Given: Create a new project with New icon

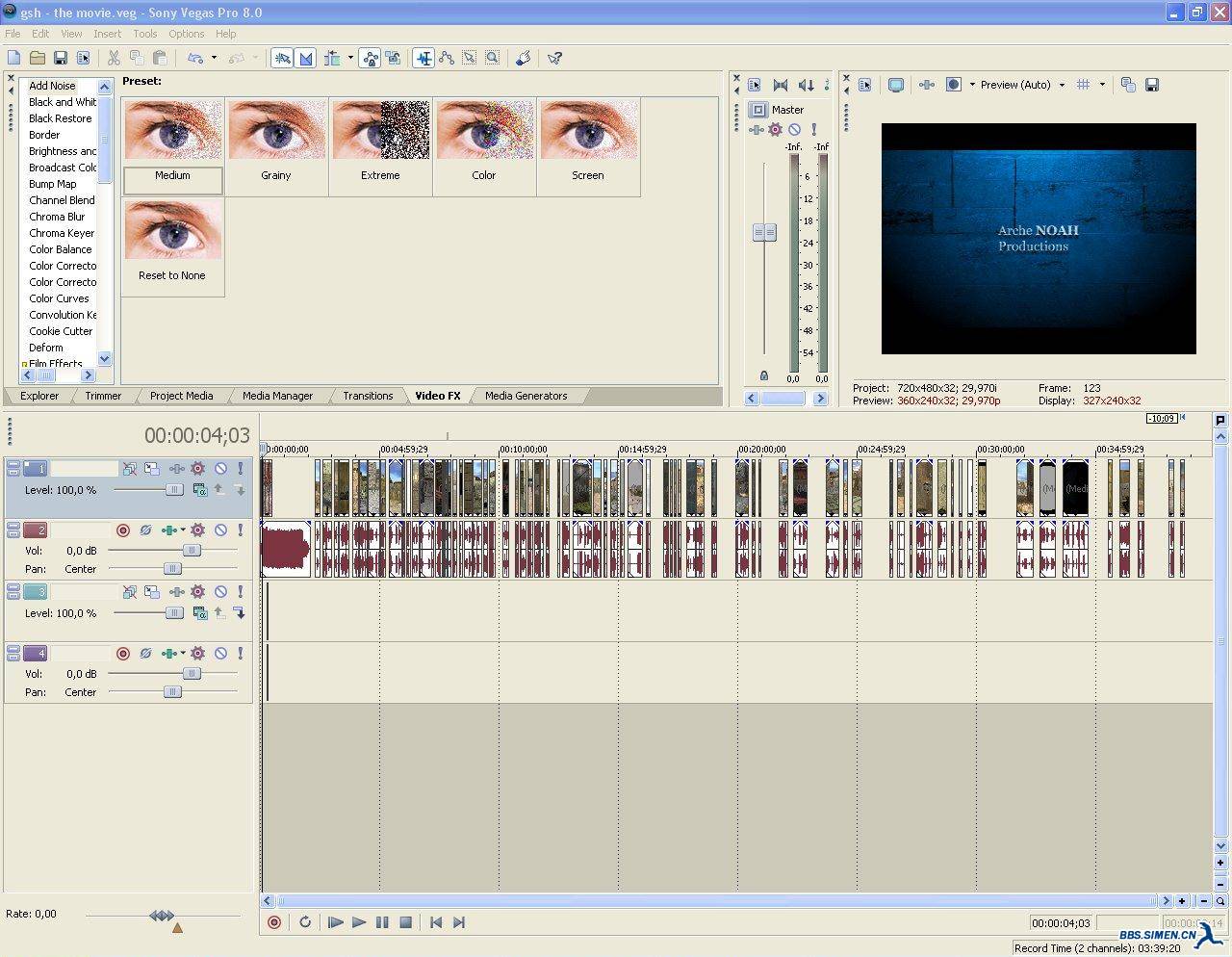Looking at the screenshot, I should pos(13,58).
